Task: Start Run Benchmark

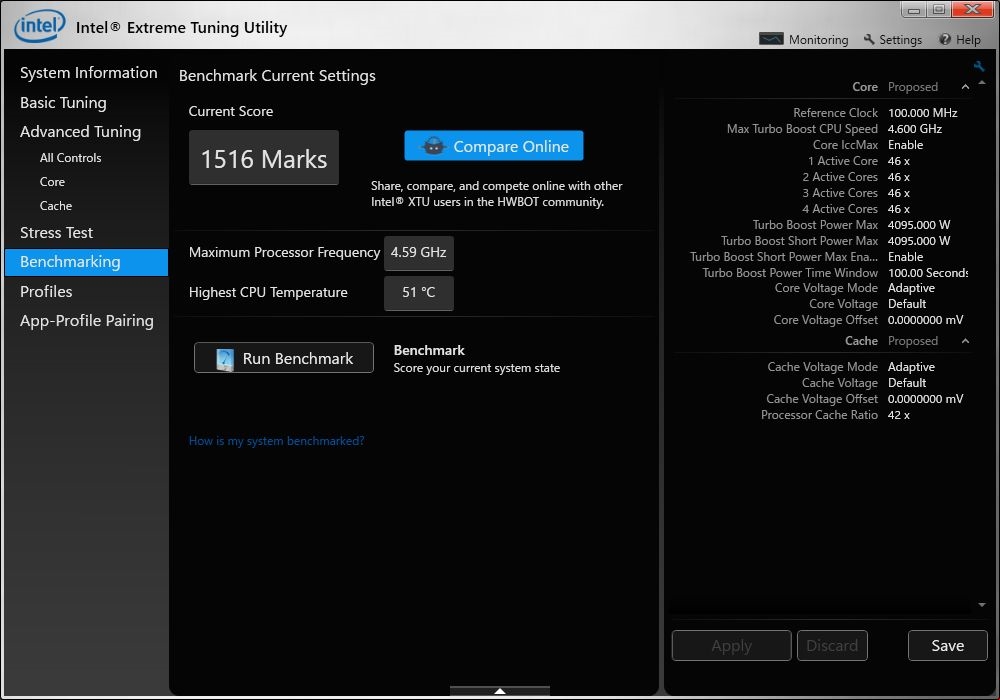Action: pyautogui.click(x=284, y=358)
